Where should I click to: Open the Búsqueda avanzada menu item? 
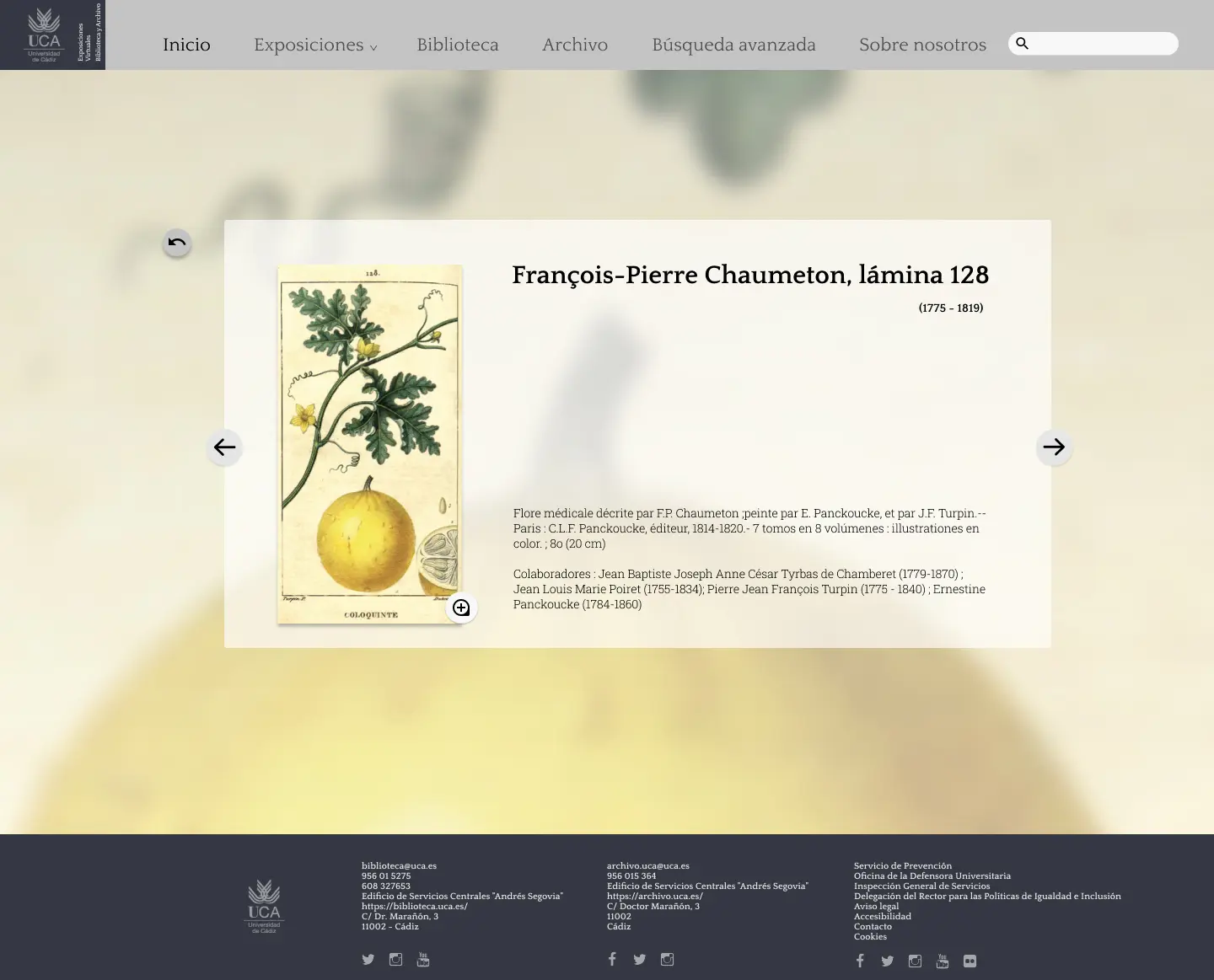pos(733,45)
